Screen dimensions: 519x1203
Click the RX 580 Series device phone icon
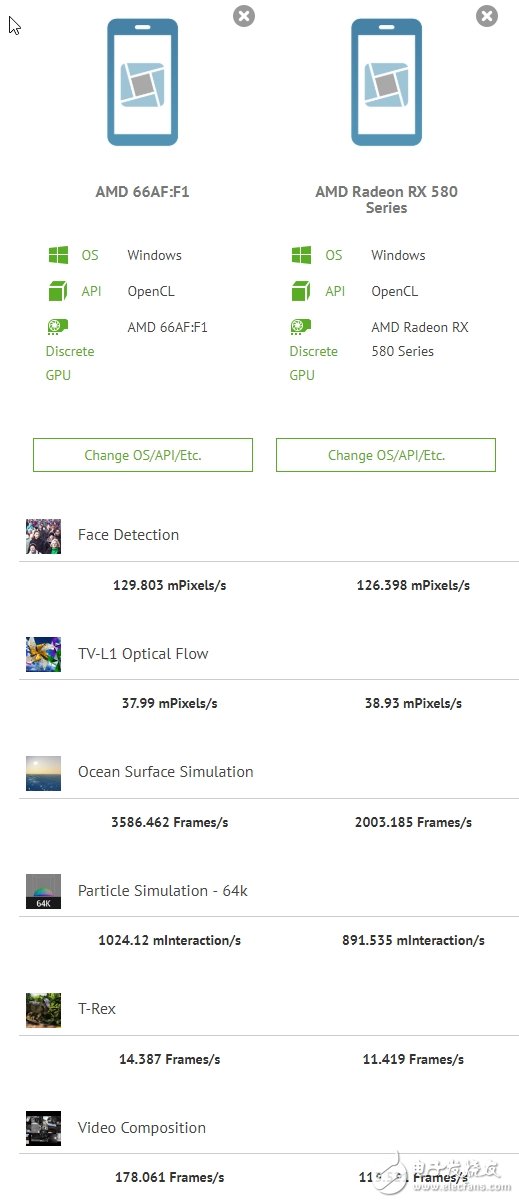pos(386,82)
